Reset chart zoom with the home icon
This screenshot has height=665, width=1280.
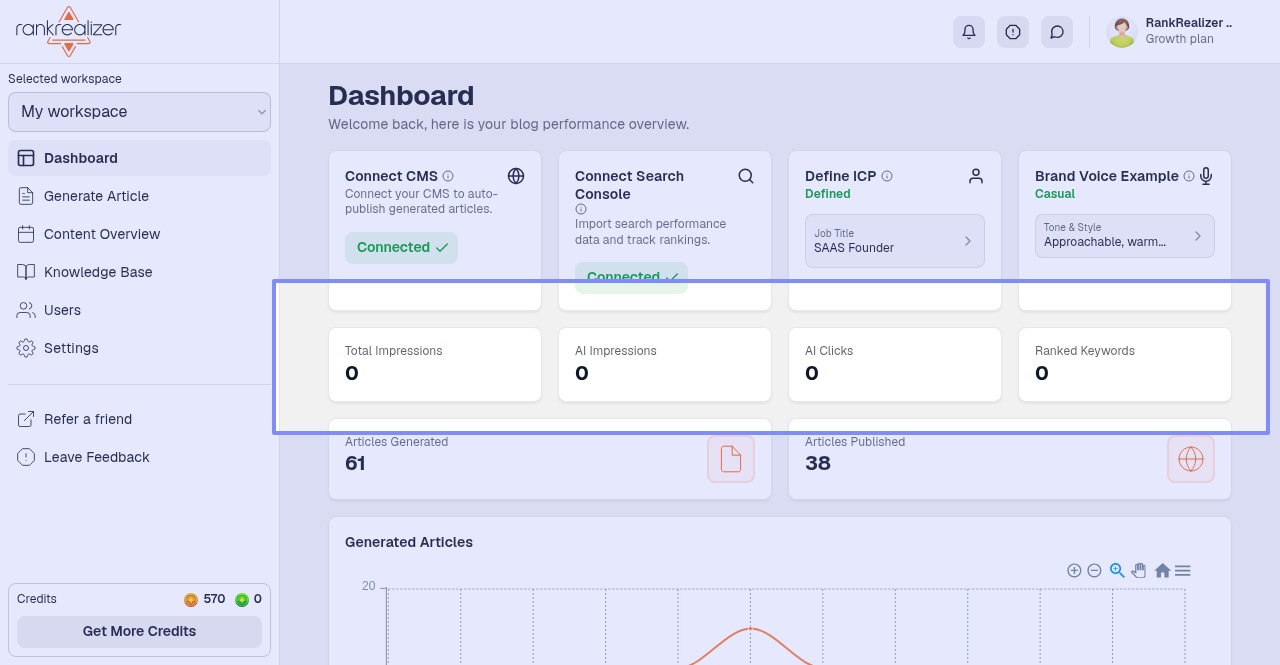click(1162, 571)
